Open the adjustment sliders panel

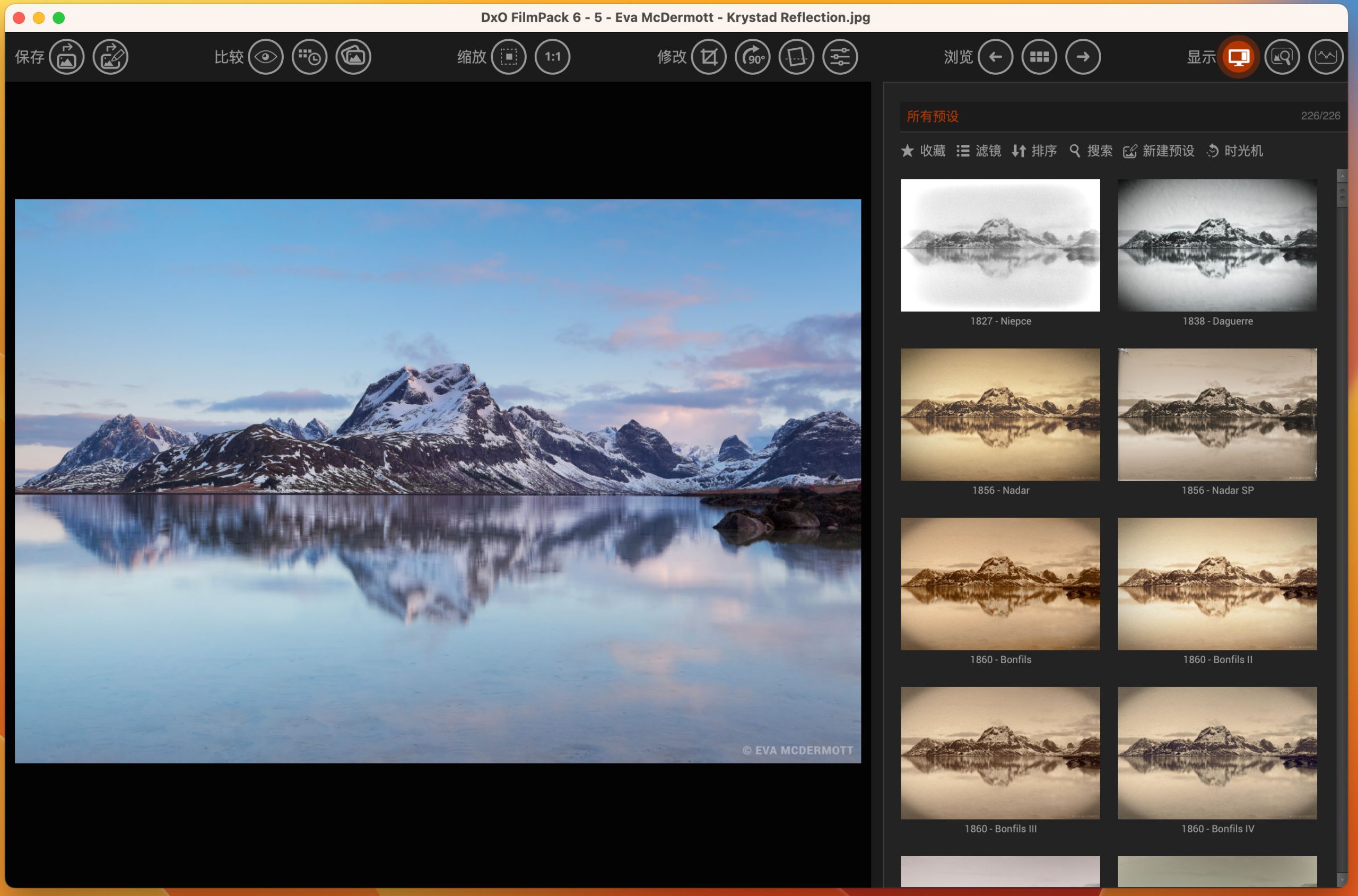(840, 57)
